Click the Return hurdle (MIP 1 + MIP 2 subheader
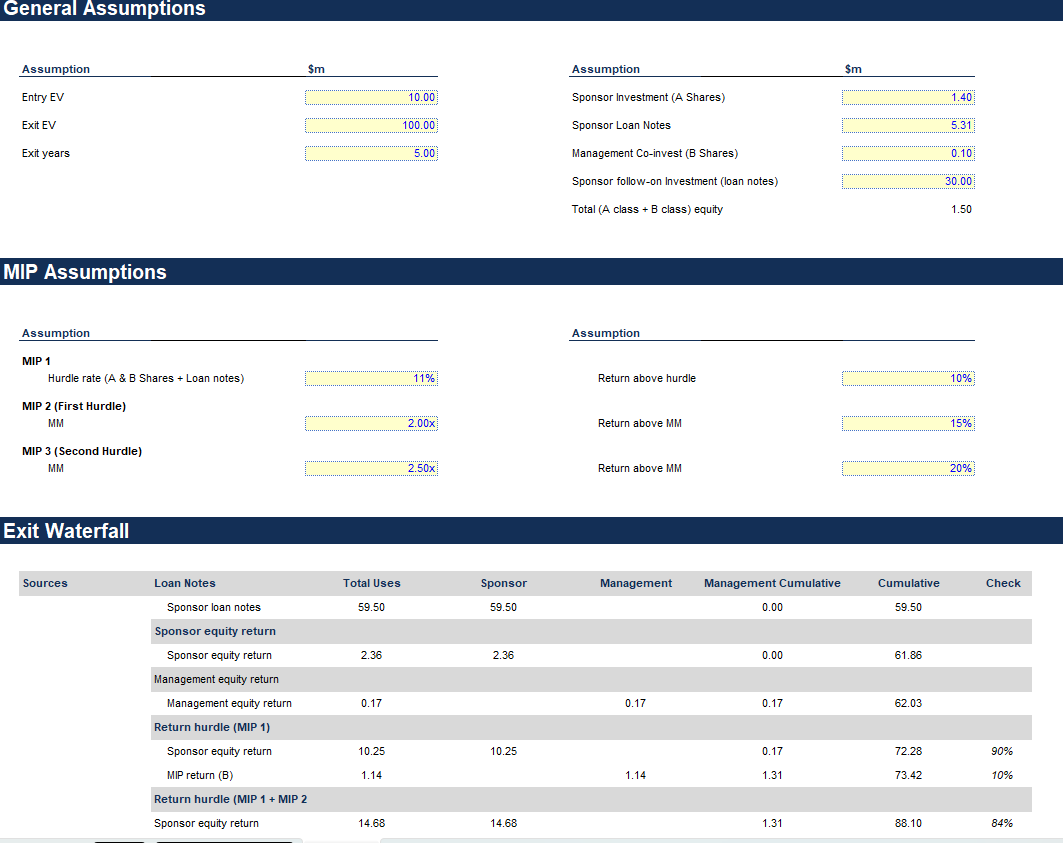 pyautogui.click(x=590, y=800)
